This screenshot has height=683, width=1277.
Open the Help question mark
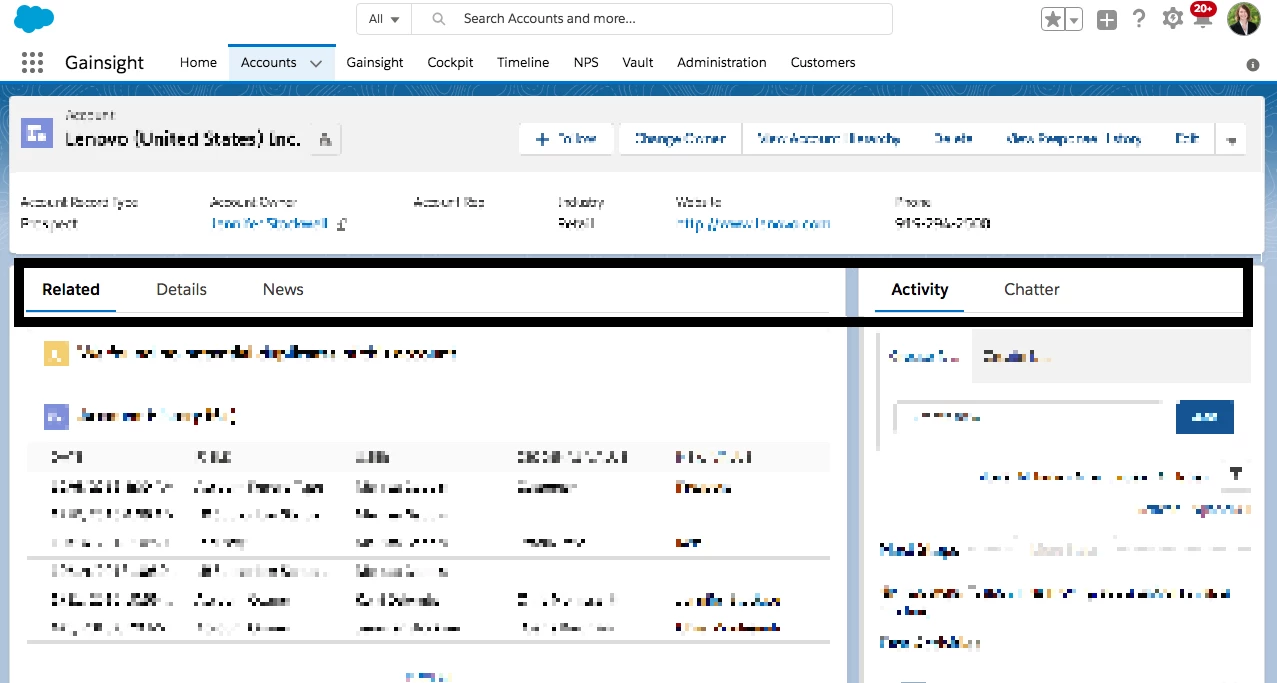click(x=1139, y=18)
